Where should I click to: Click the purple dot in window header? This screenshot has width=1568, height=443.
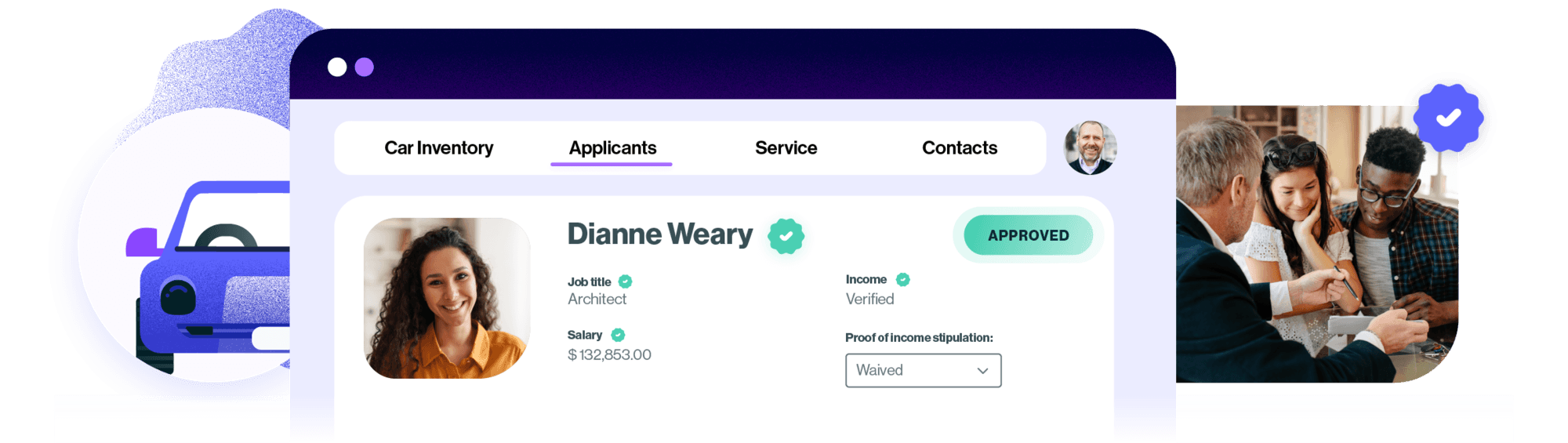365,67
